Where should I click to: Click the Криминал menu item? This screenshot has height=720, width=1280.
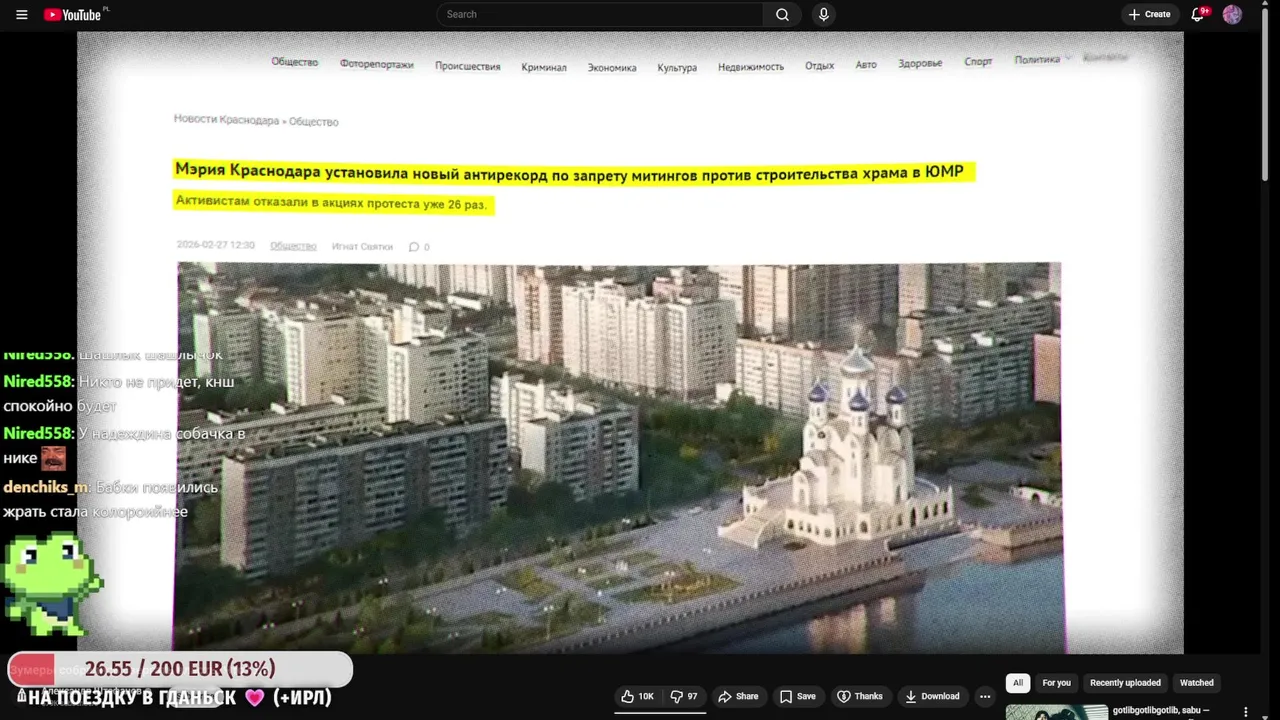[543, 67]
